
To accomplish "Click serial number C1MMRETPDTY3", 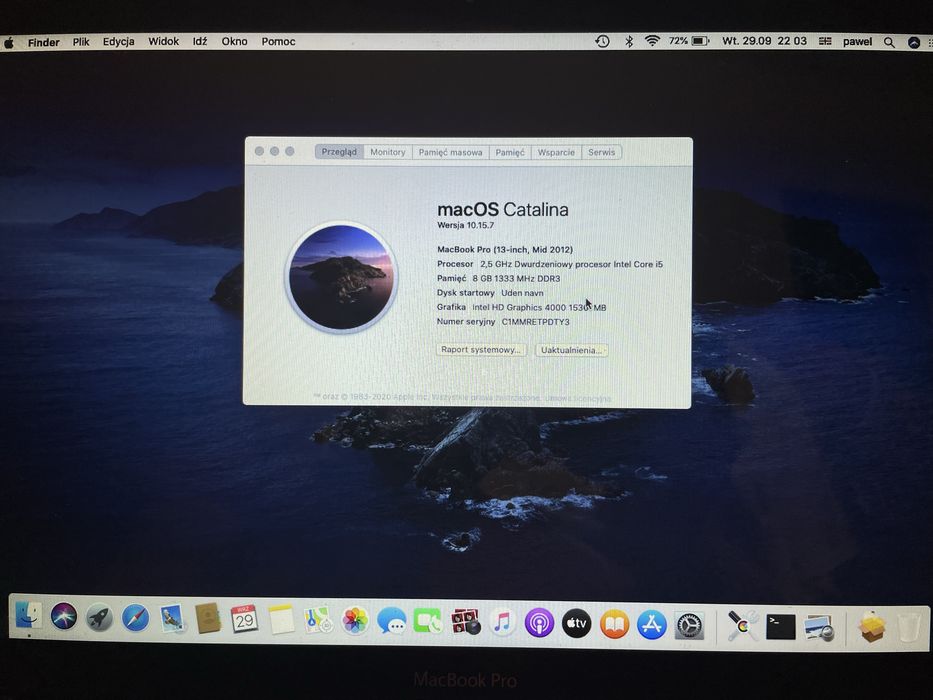I will [536, 321].
